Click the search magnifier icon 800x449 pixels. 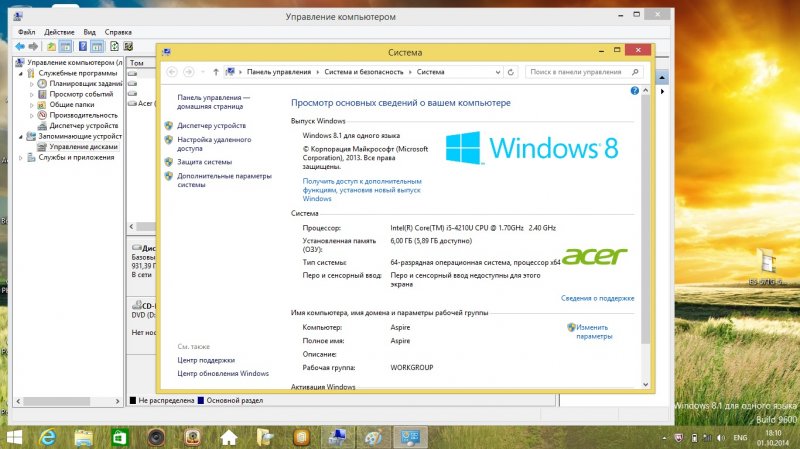tap(635, 72)
